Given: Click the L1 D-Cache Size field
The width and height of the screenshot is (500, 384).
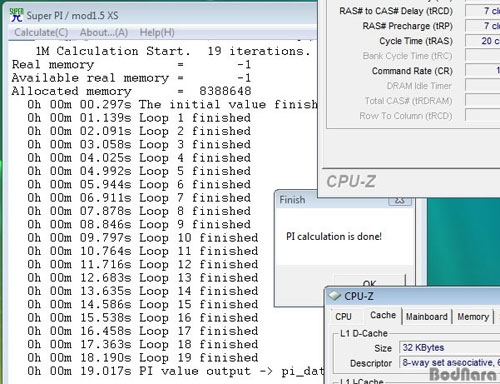Looking at the screenshot, I should (x=449, y=348).
